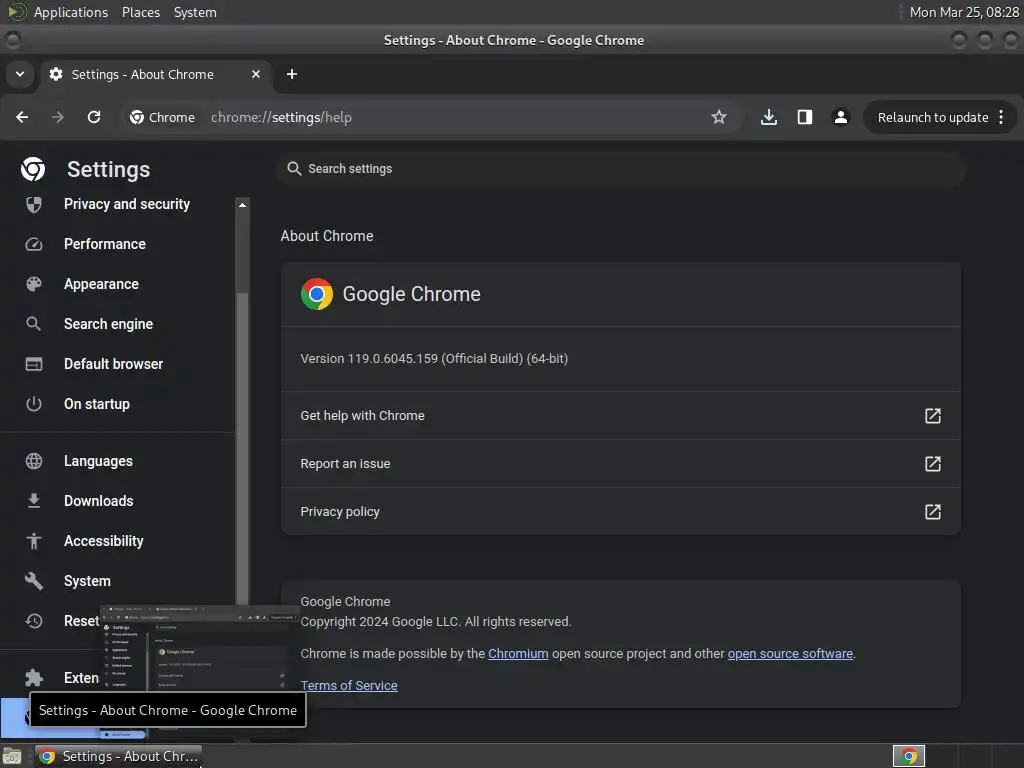The width and height of the screenshot is (1024, 768).
Task: Go to Search engine settings
Action: tap(108, 324)
